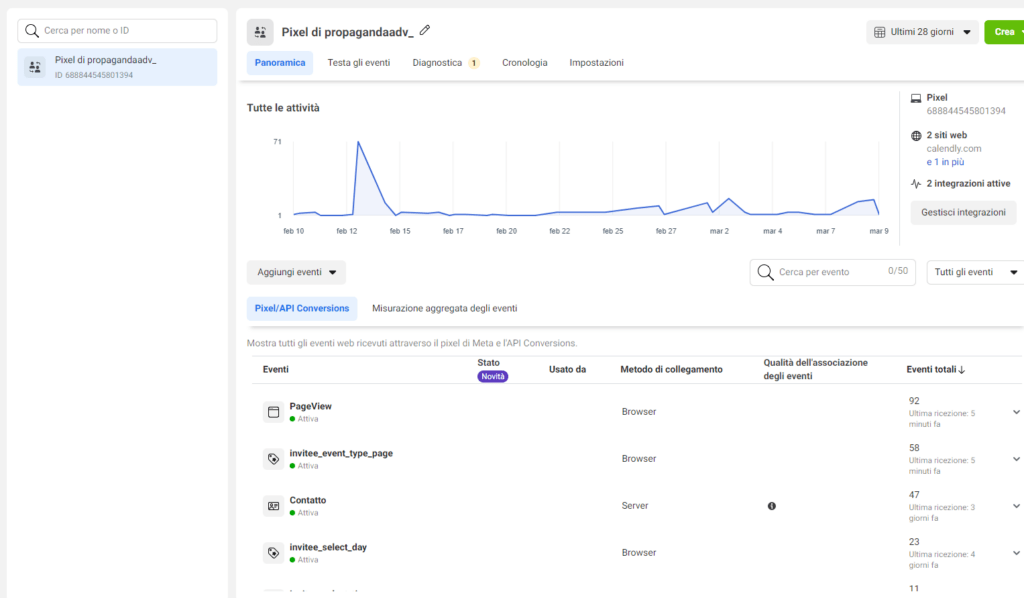Click the pixel ID 688844545801394 in right panel

pyautogui.click(x=966, y=111)
